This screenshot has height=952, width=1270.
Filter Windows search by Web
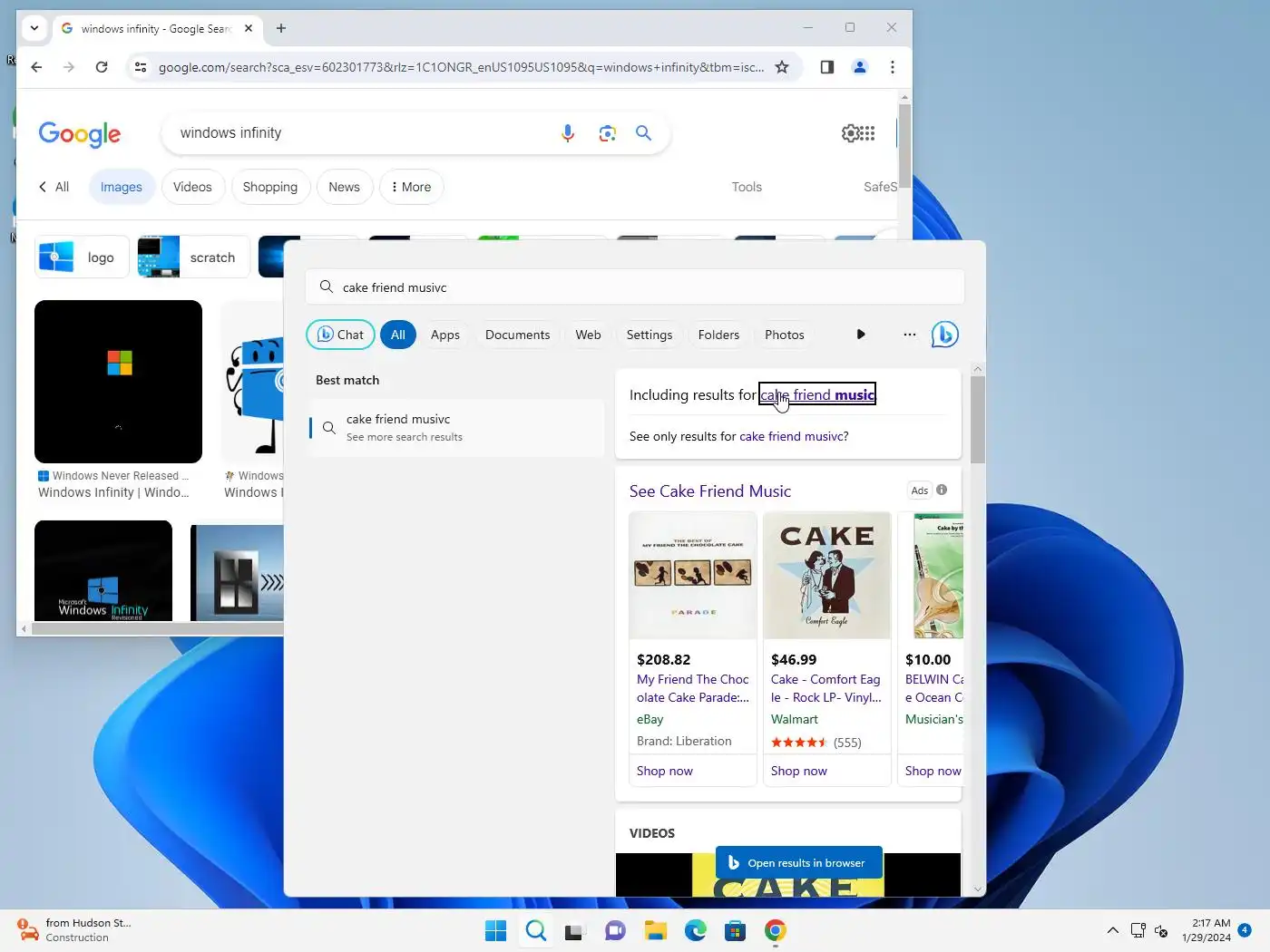click(588, 335)
